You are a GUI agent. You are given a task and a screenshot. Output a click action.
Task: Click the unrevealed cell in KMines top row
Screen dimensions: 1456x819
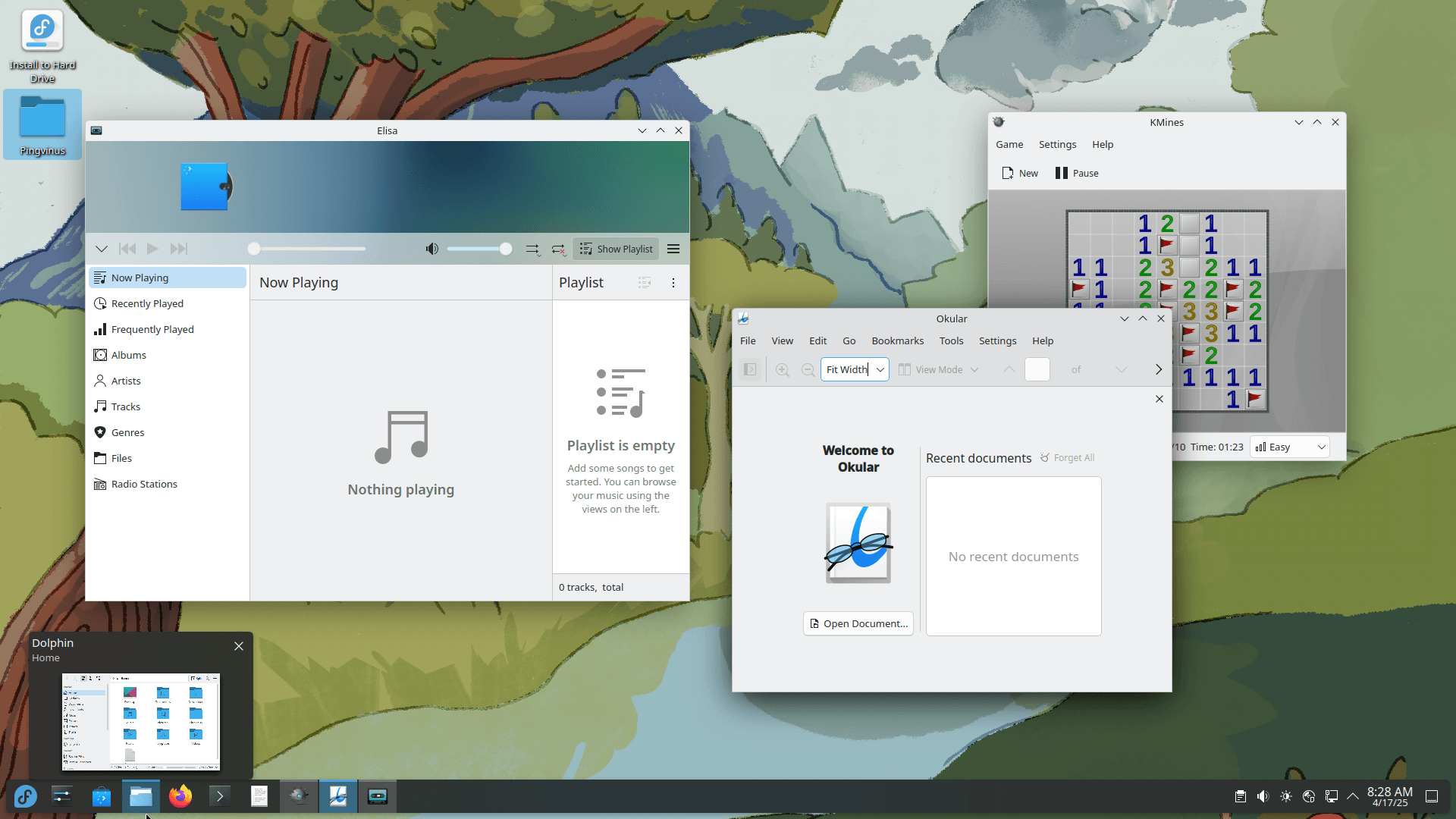tap(1189, 224)
